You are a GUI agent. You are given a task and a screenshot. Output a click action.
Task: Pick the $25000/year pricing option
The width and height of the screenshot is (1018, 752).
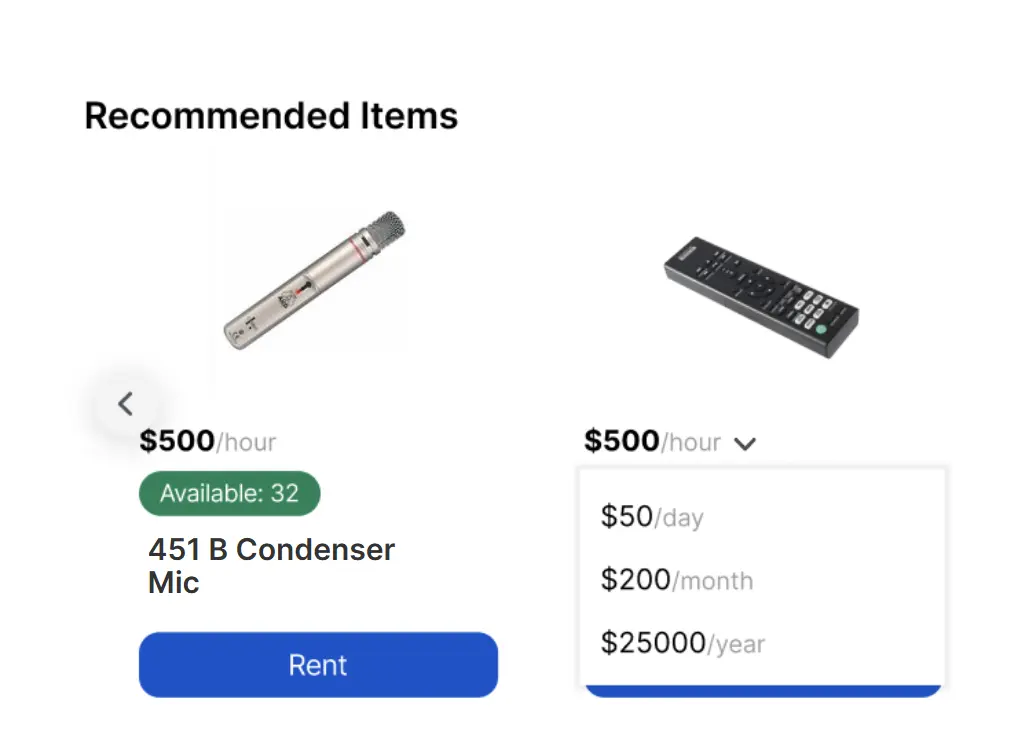pyautogui.click(x=682, y=643)
